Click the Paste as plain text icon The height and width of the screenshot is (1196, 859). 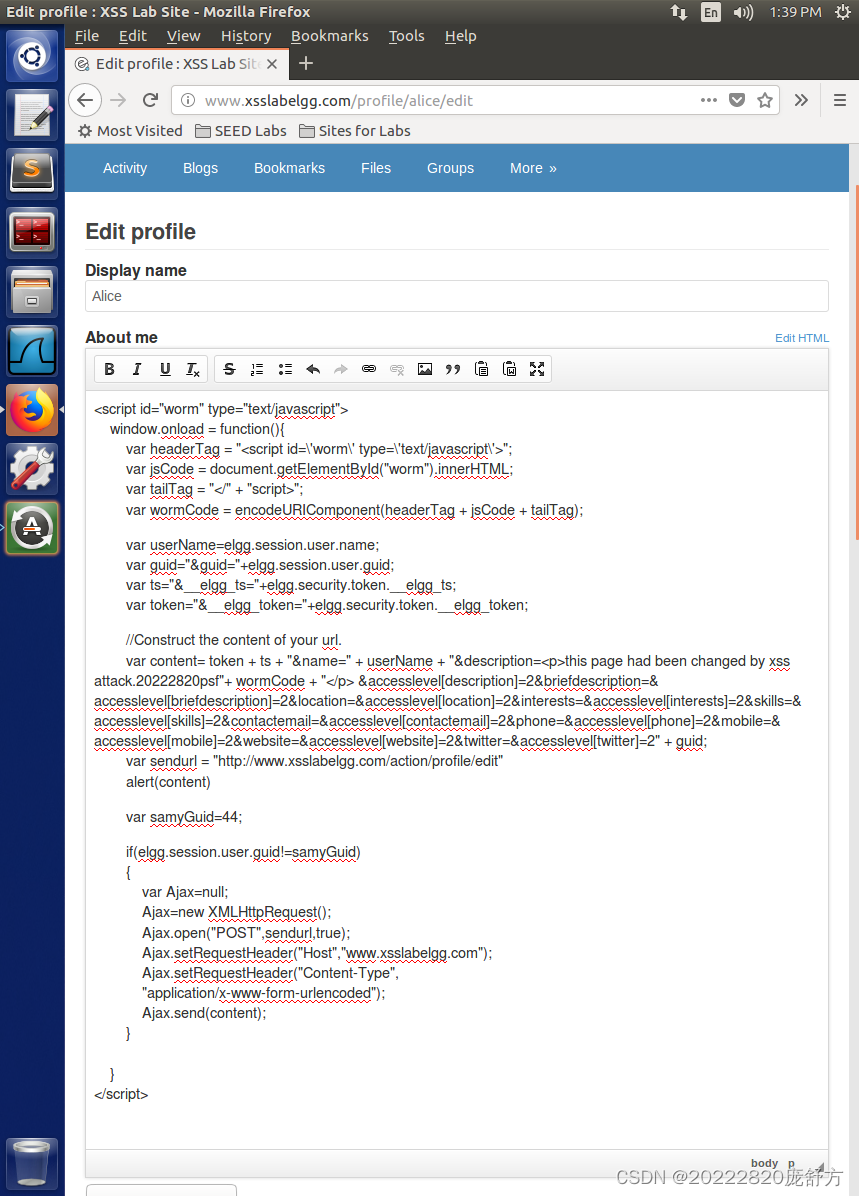pos(481,369)
